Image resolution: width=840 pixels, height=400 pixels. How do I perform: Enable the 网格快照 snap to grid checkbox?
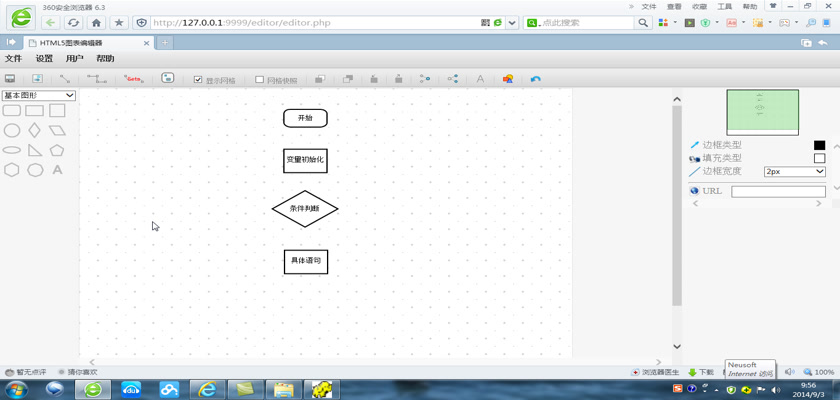[x=259, y=80]
